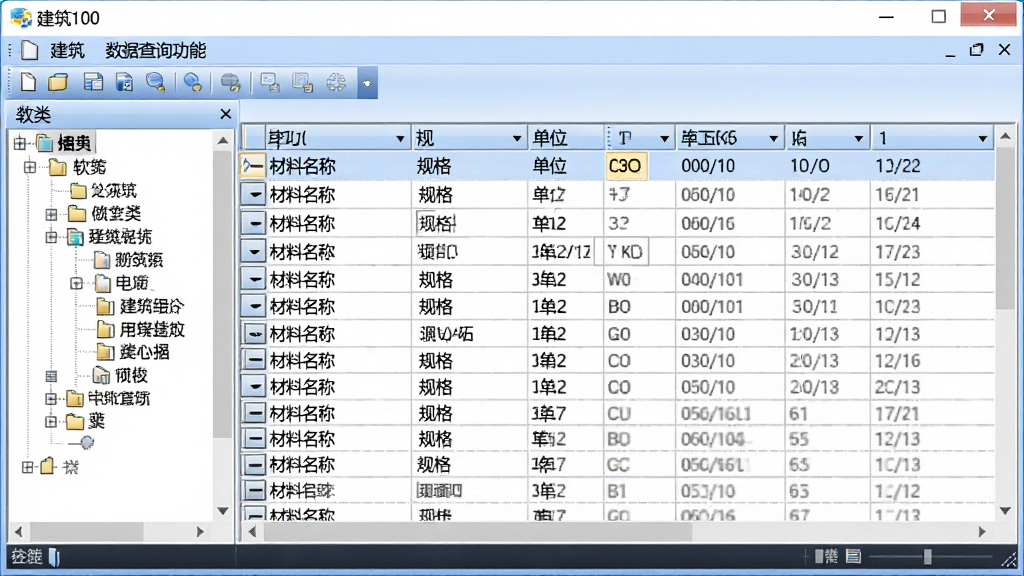This screenshot has width=1024, height=576.
Task: Close the 软类 side panel
Action: (225, 114)
